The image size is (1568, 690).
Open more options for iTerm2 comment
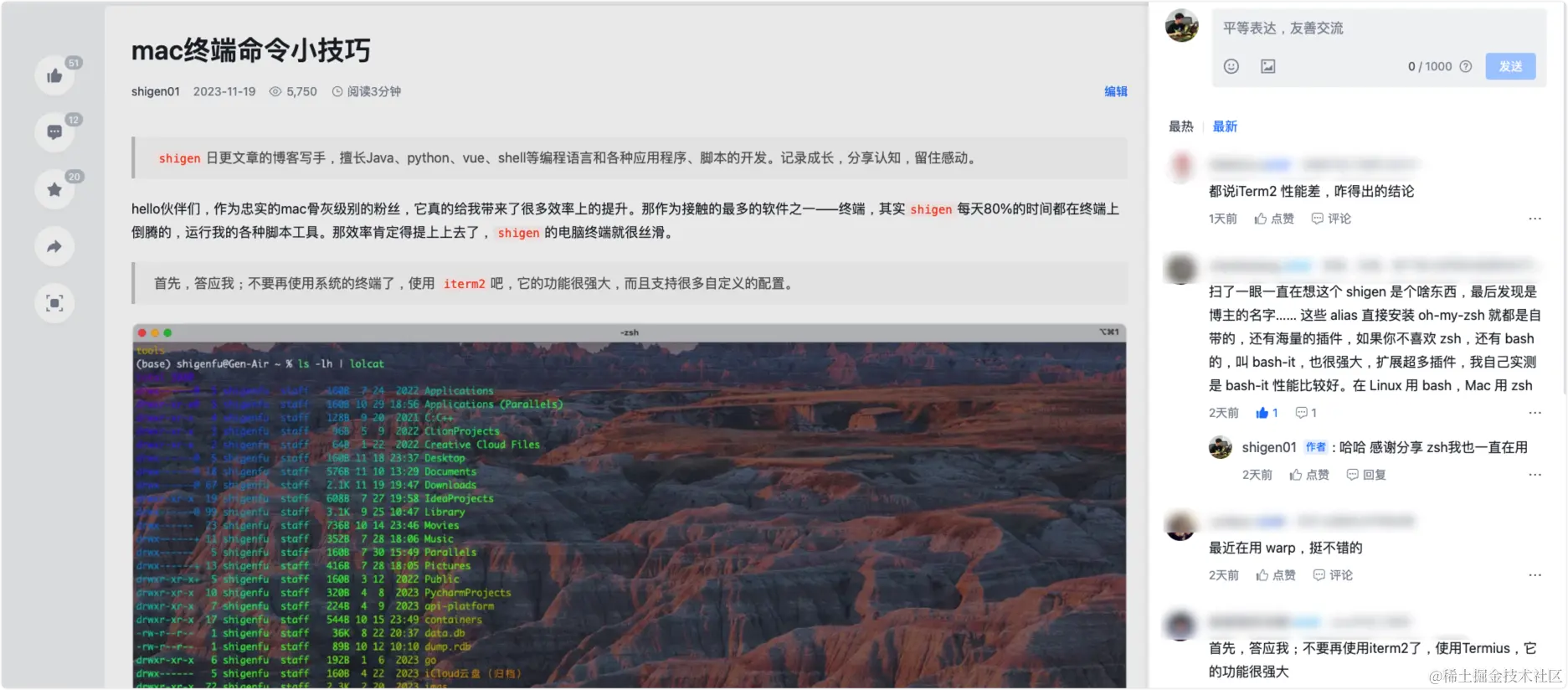click(x=1535, y=219)
